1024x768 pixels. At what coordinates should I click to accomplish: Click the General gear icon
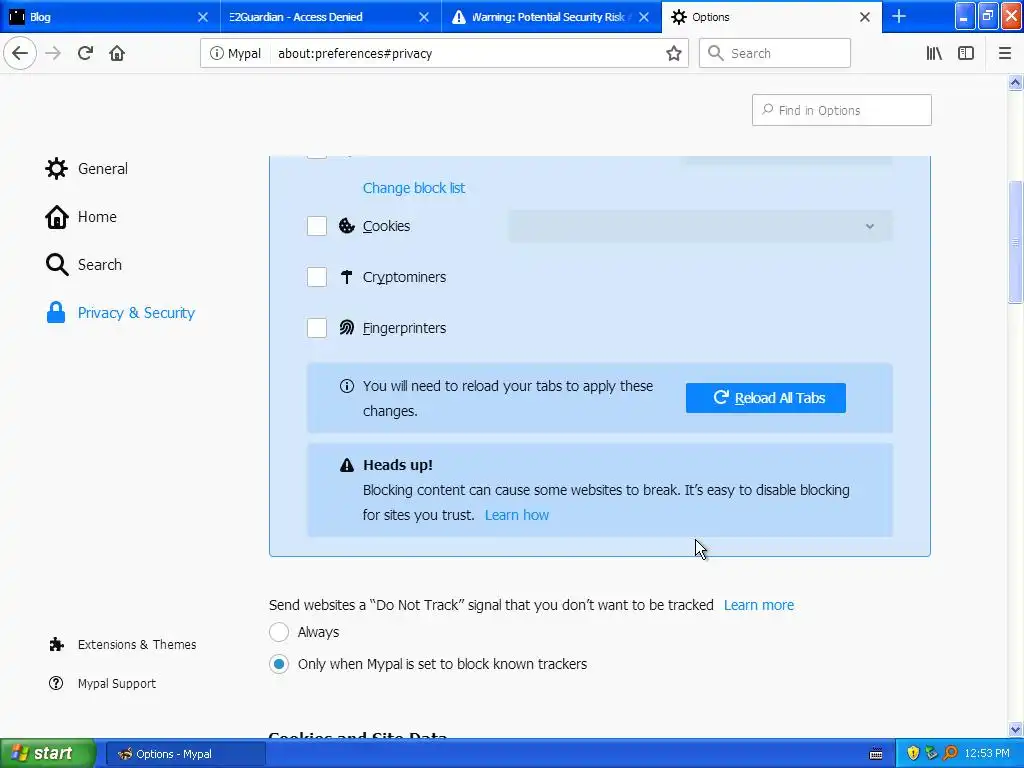(56, 168)
